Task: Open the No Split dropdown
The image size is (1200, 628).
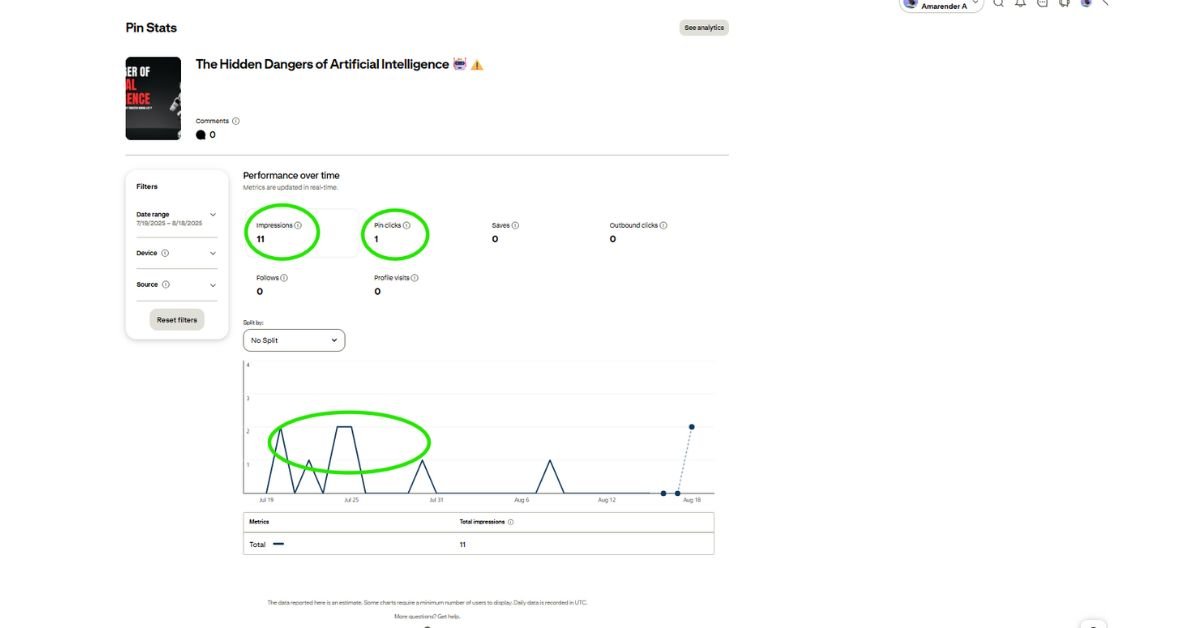Action: (294, 341)
